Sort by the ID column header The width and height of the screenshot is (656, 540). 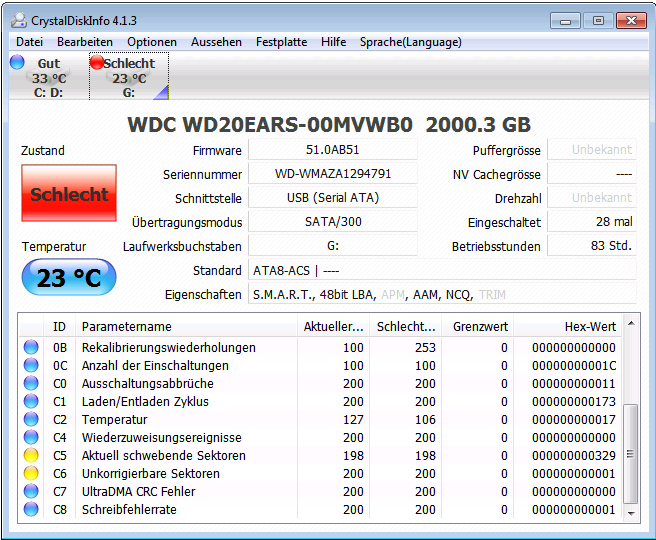tap(59, 326)
